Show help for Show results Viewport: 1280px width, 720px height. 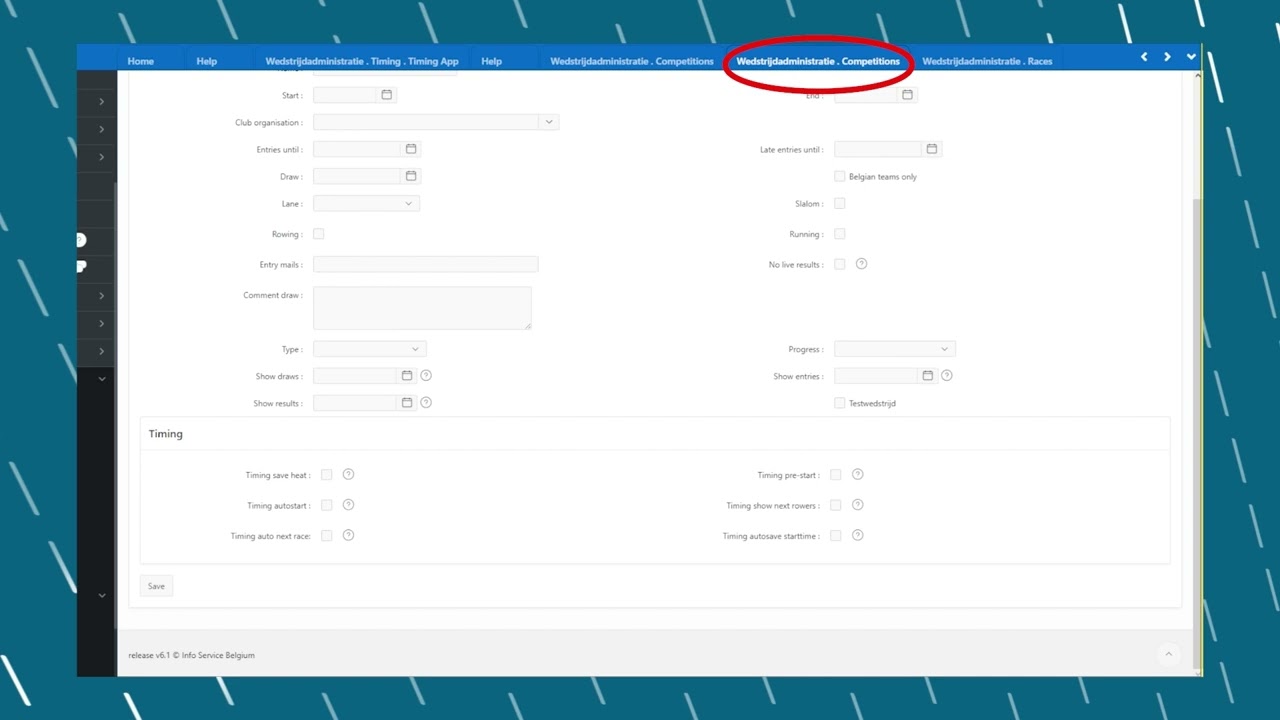click(426, 403)
